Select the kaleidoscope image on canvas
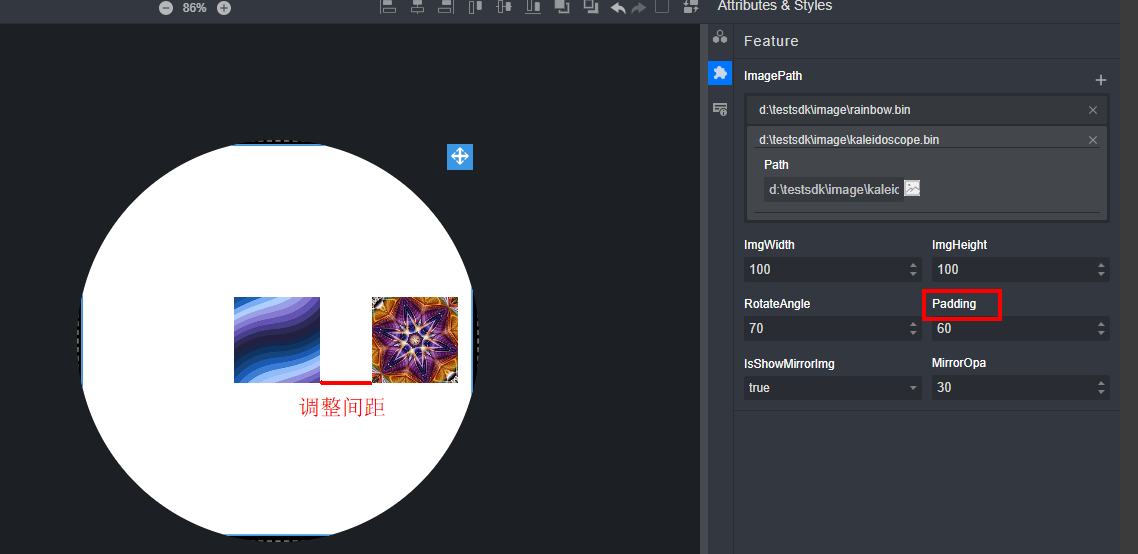The height and width of the screenshot is (554, 1138). 415,340
